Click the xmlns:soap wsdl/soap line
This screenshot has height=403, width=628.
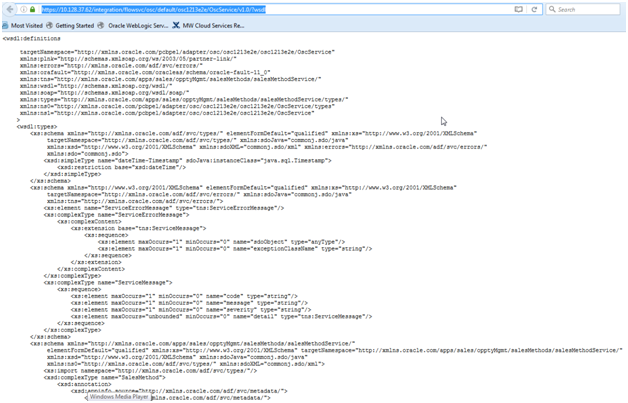coord(105,93)
